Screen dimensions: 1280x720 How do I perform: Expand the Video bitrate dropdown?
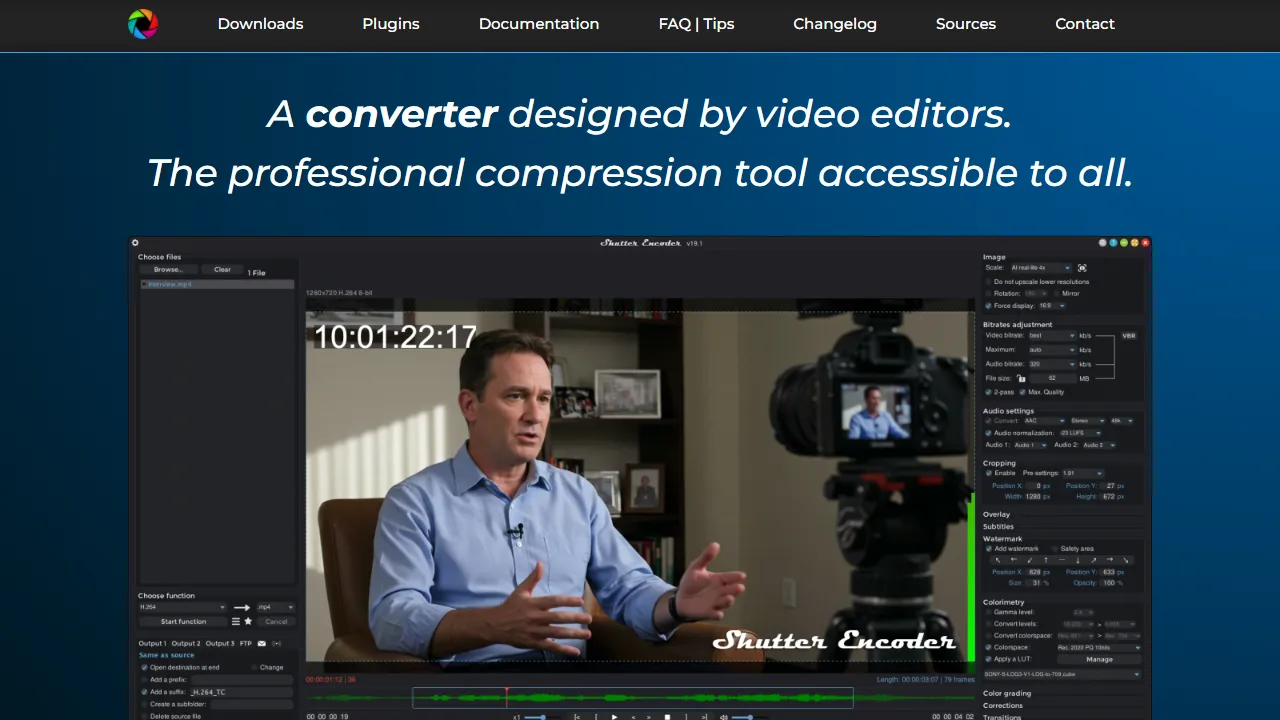[x=1052, y=336]
